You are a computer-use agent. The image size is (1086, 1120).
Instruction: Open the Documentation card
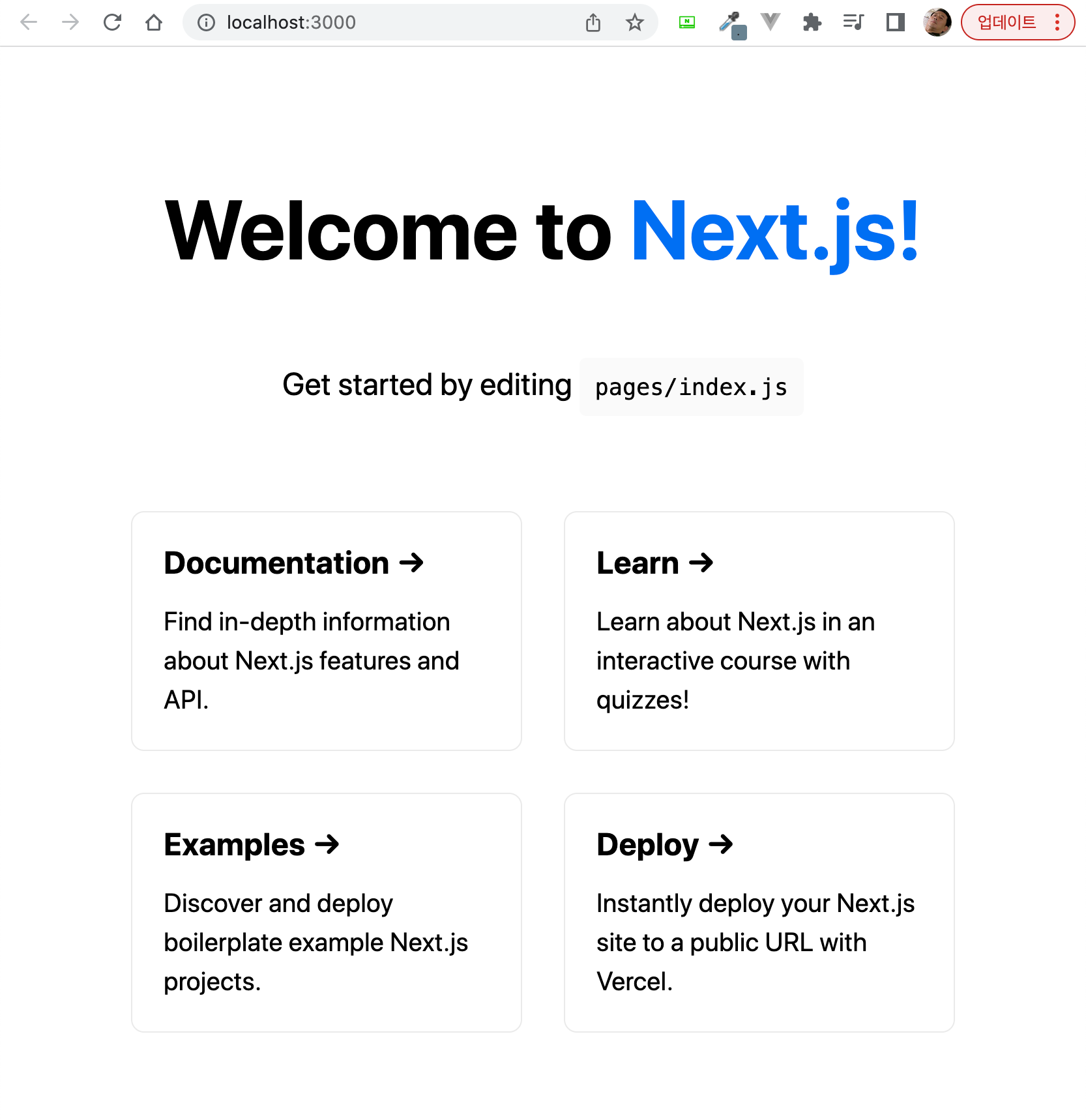tap(327, 631)
